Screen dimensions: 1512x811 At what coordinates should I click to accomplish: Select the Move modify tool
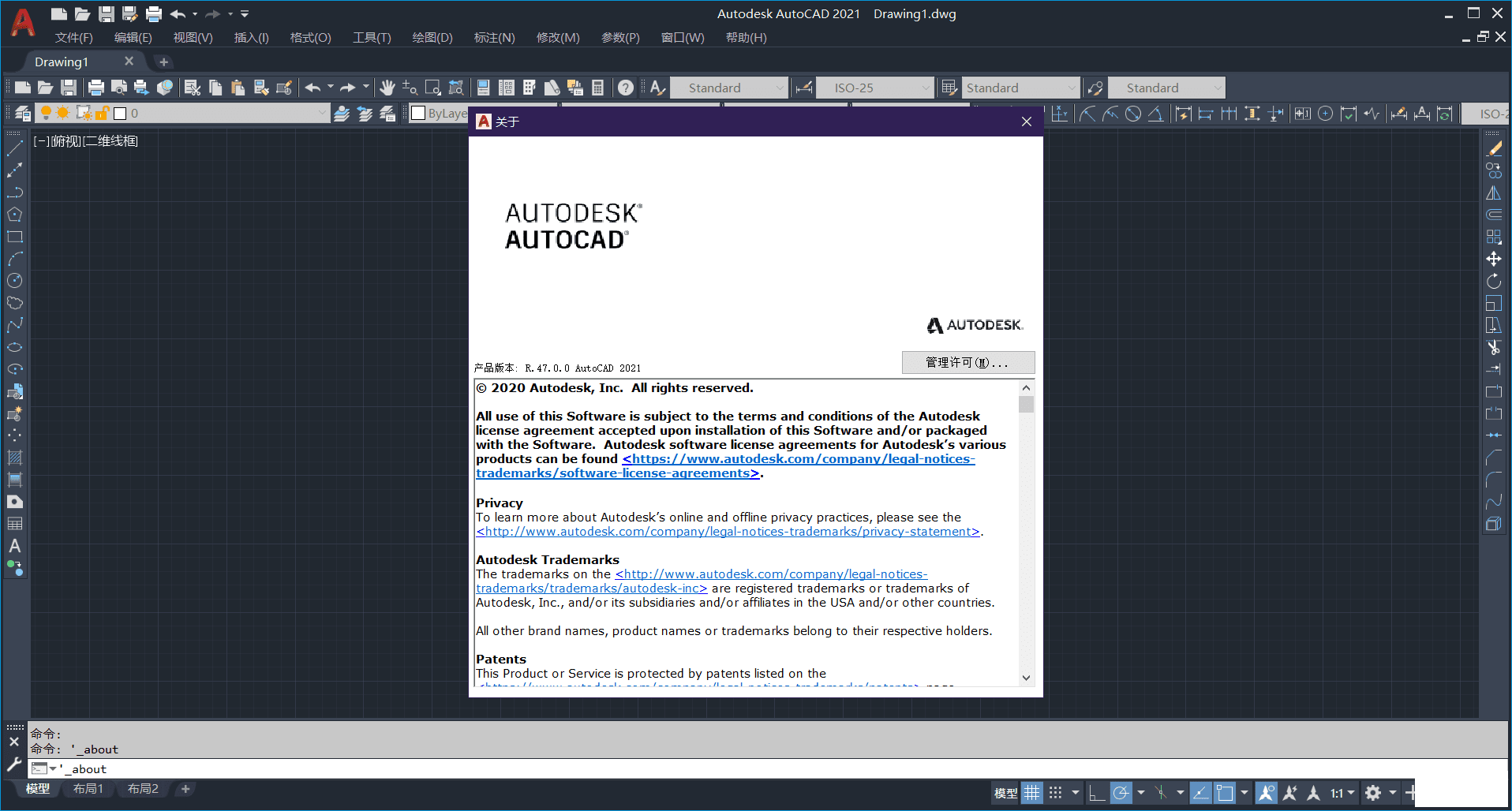[1494, 259]
